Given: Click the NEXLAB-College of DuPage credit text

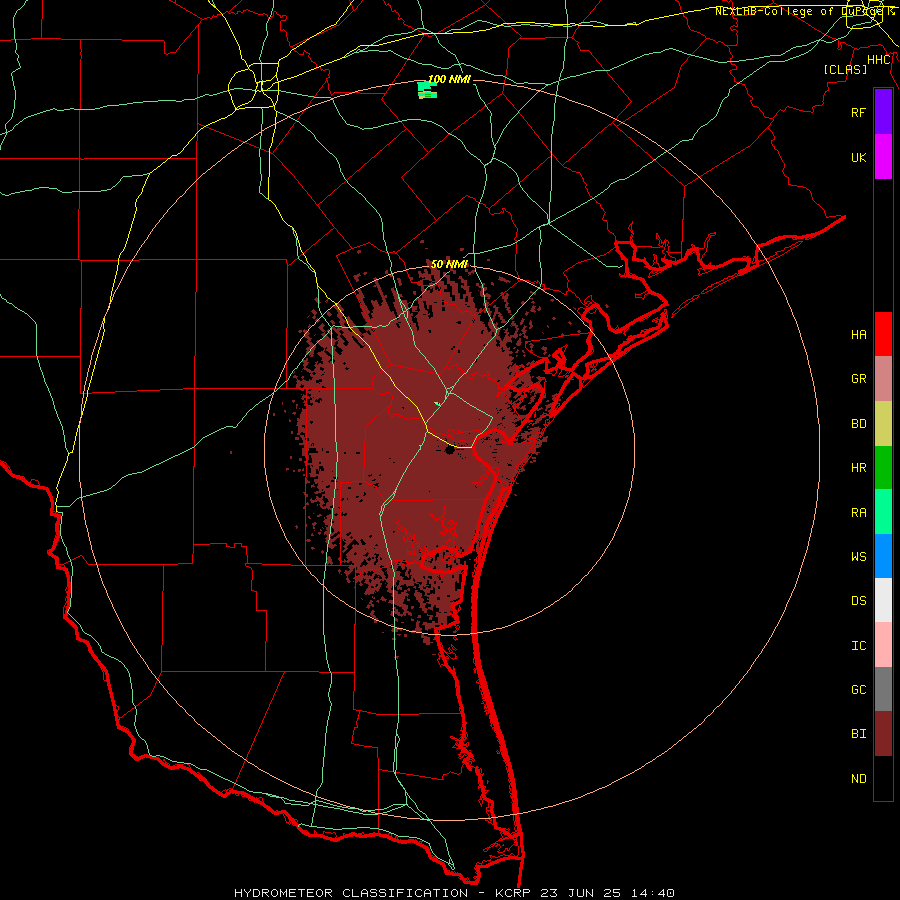Looking at the screenshot, I should [x=800, y=11].
